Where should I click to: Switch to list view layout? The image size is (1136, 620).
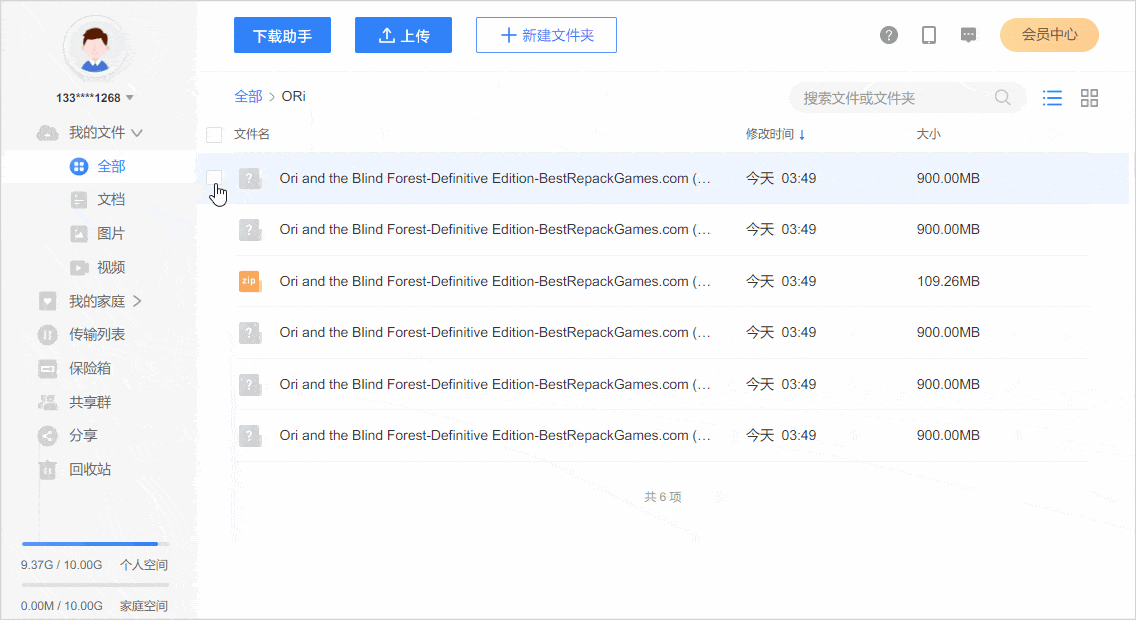pyautogui.click(x=1052, y=98)
